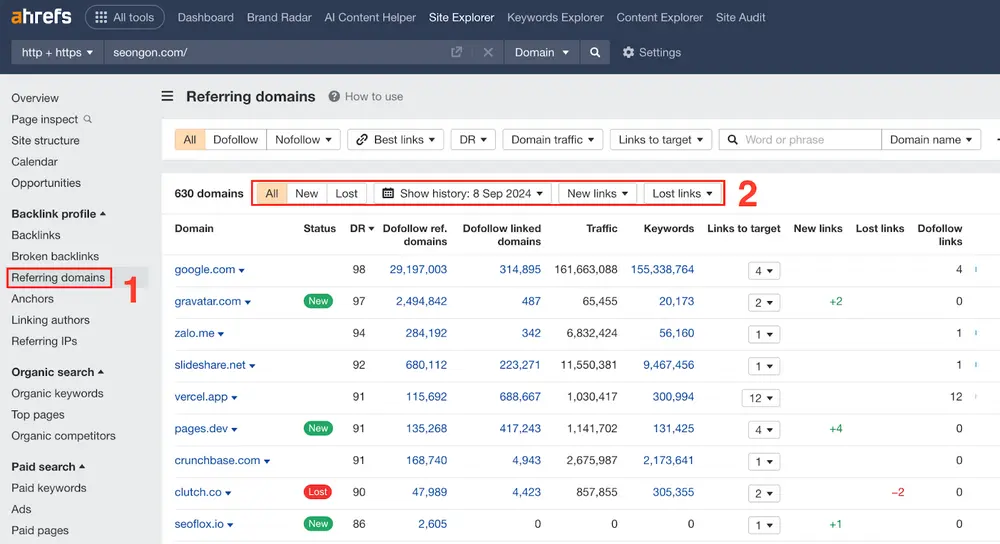Toggle the hamburger sidebar menu icon

[167, 96]
